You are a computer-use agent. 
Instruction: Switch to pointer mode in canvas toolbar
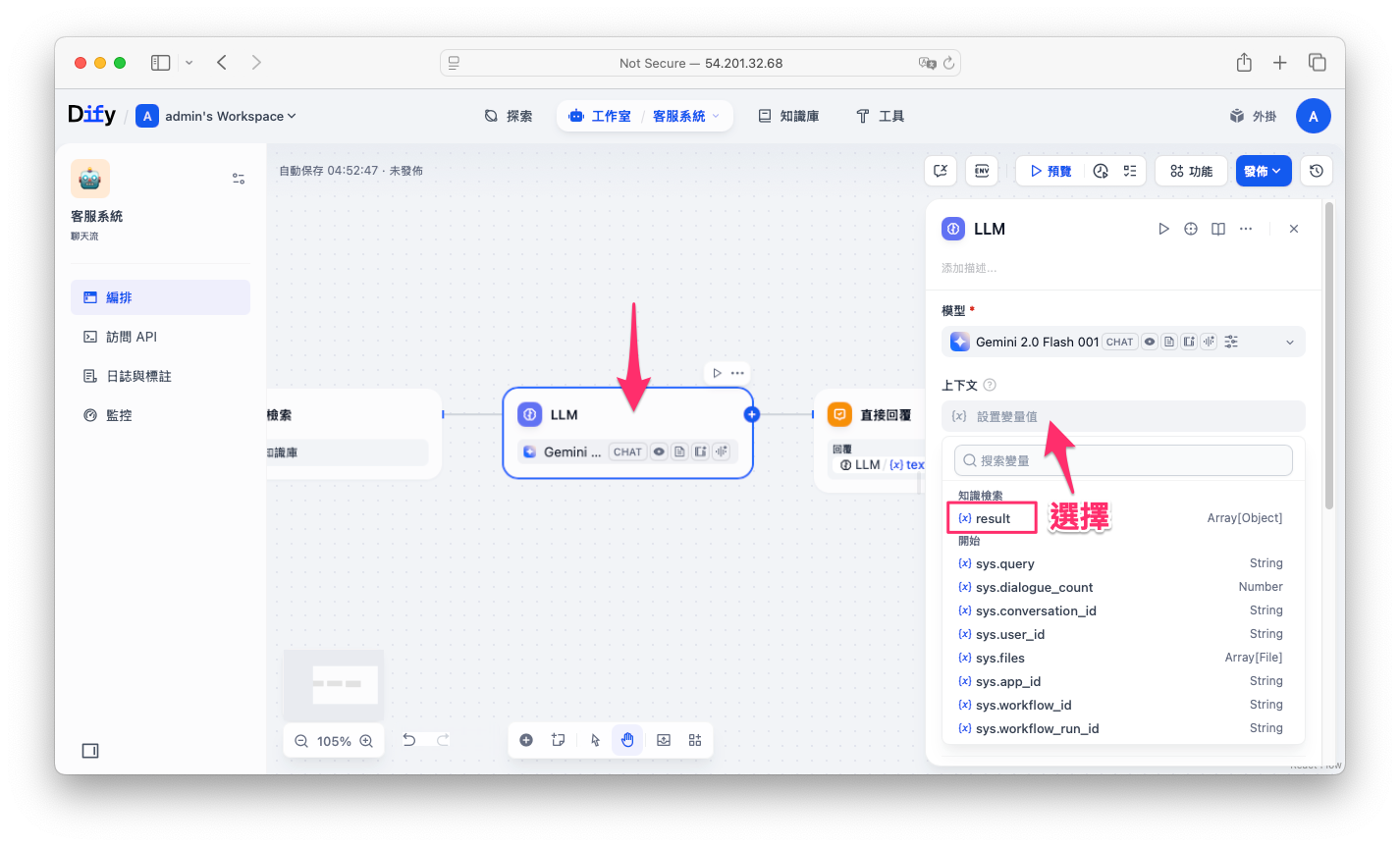point(595,740)
